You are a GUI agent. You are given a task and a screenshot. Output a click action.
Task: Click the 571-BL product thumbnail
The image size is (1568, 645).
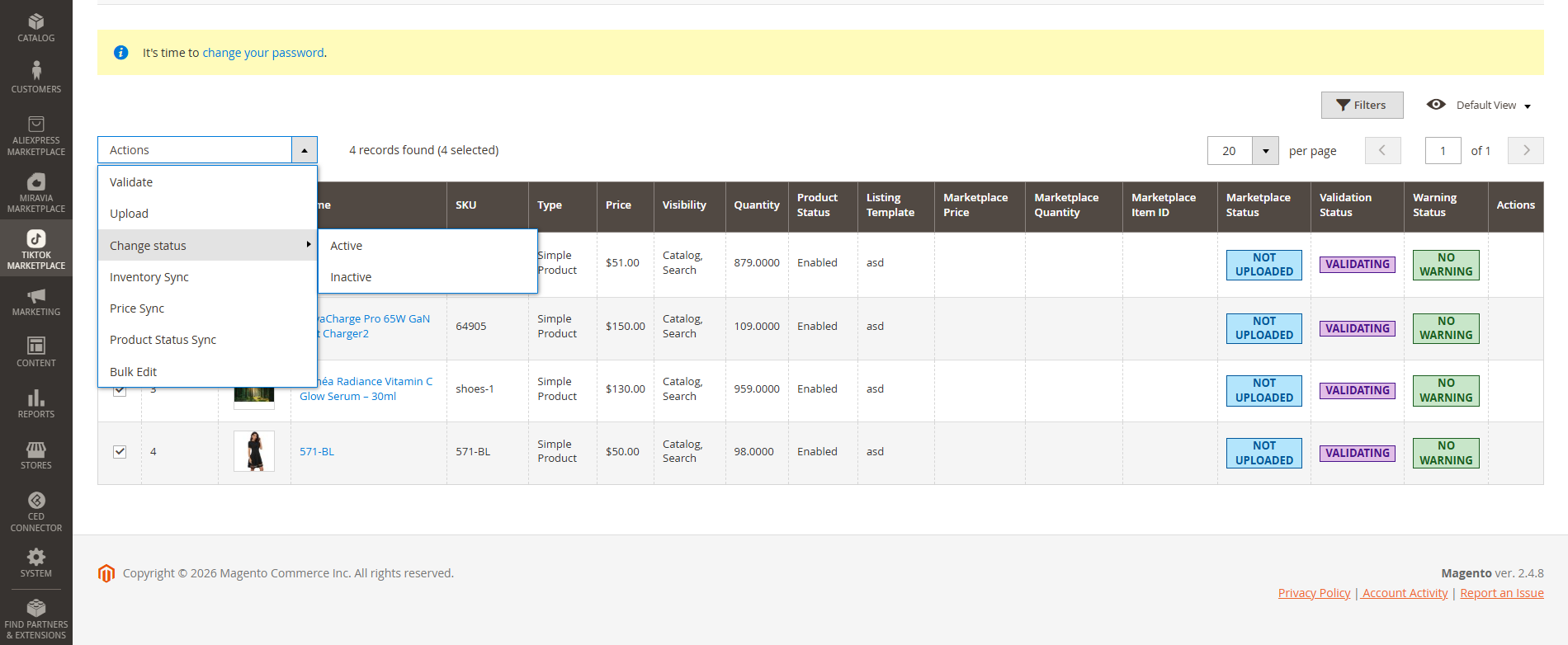coord(254,452)
